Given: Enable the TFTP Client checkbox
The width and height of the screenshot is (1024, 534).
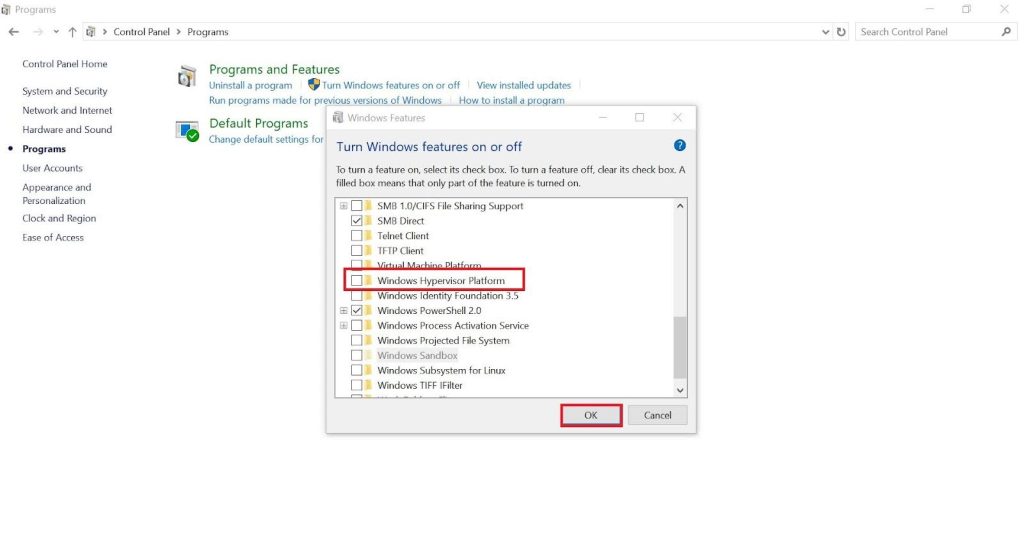Looking at the screenshot, I should (x=357, y=251).
